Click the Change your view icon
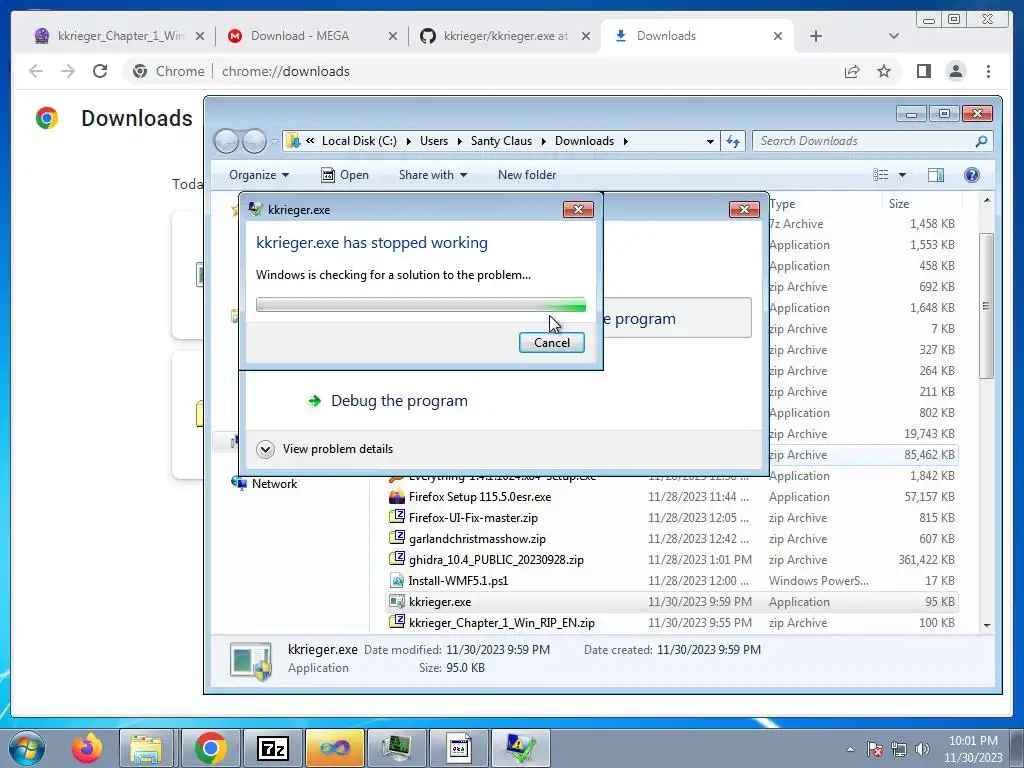 880,175
